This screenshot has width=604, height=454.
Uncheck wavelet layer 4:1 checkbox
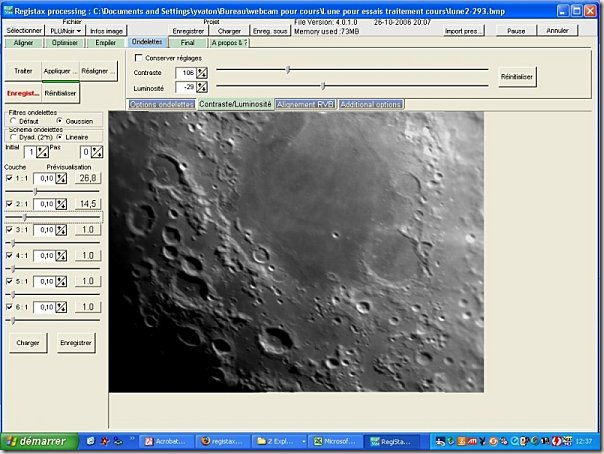click(9, 255)
